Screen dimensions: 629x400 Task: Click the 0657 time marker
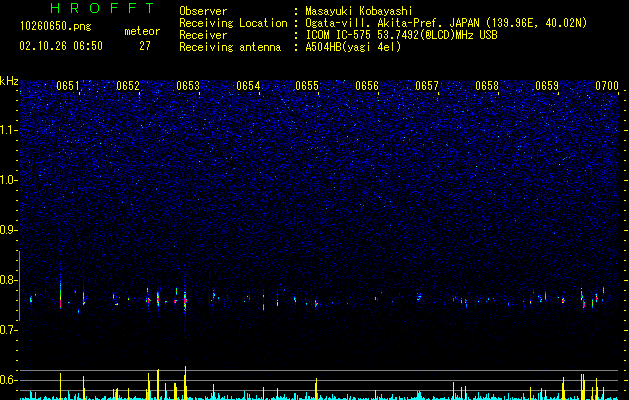pos(427,86)
